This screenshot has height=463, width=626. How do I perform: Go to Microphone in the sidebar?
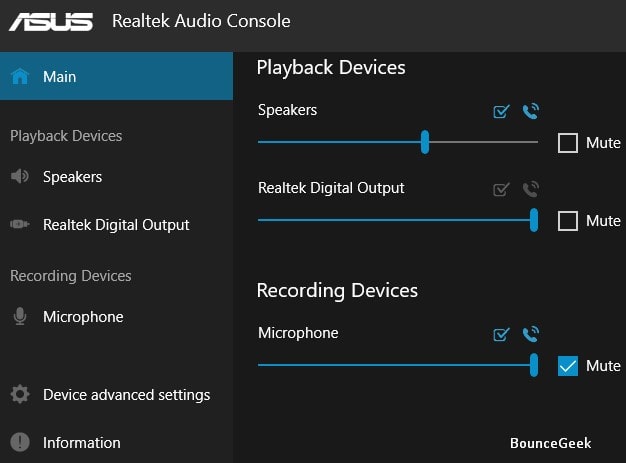pos(83,317)
